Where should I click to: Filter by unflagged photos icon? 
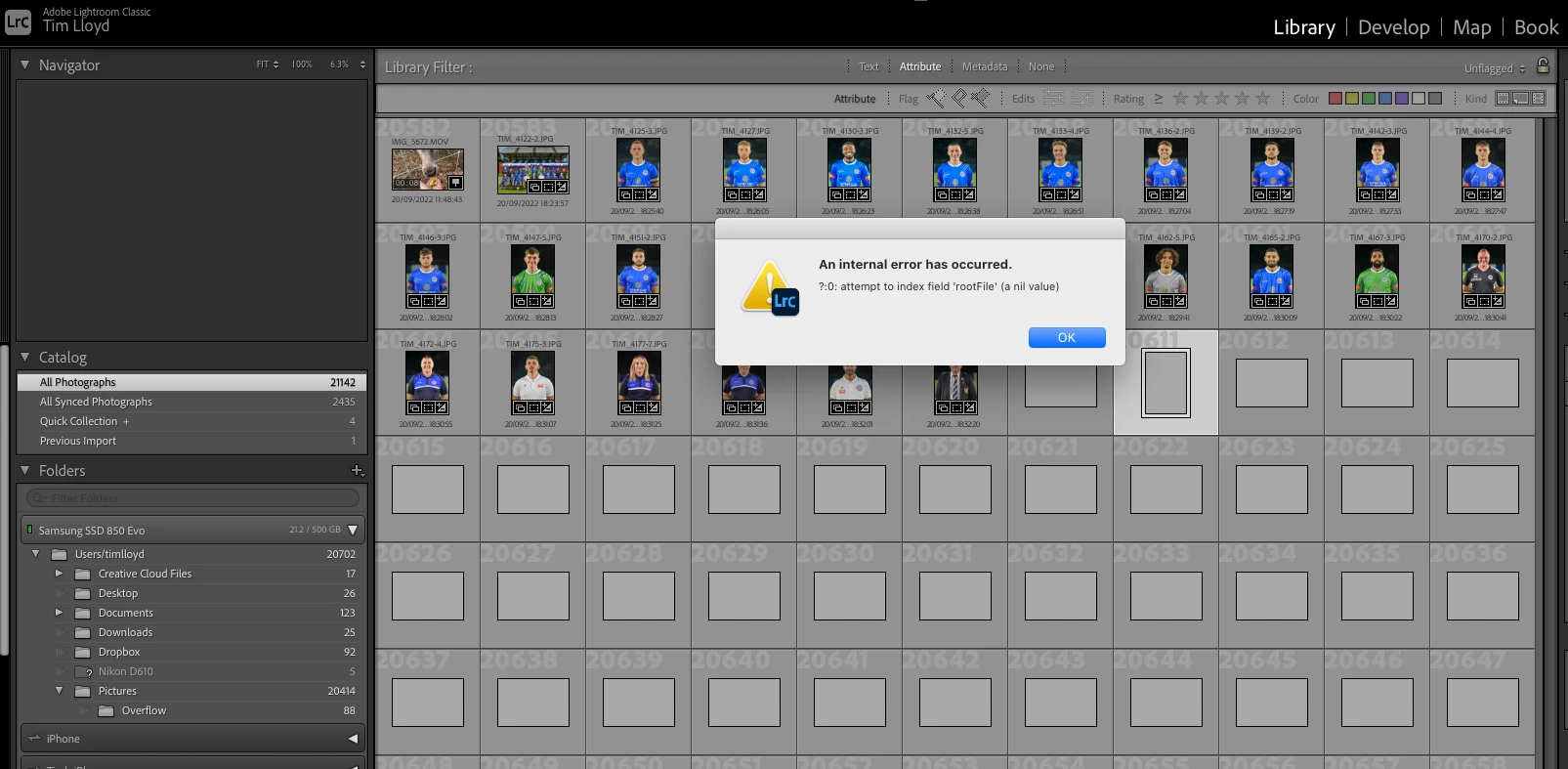(x=958, y=98)
